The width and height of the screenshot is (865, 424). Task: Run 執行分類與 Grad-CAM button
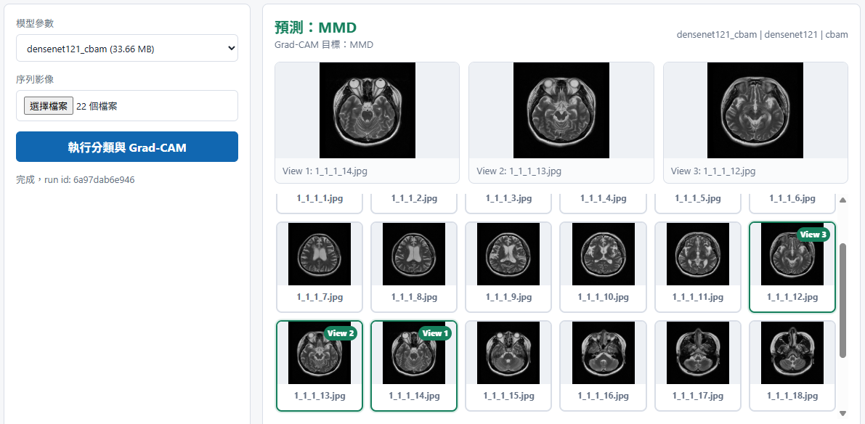pyautogui.click(x=127, y=147)
